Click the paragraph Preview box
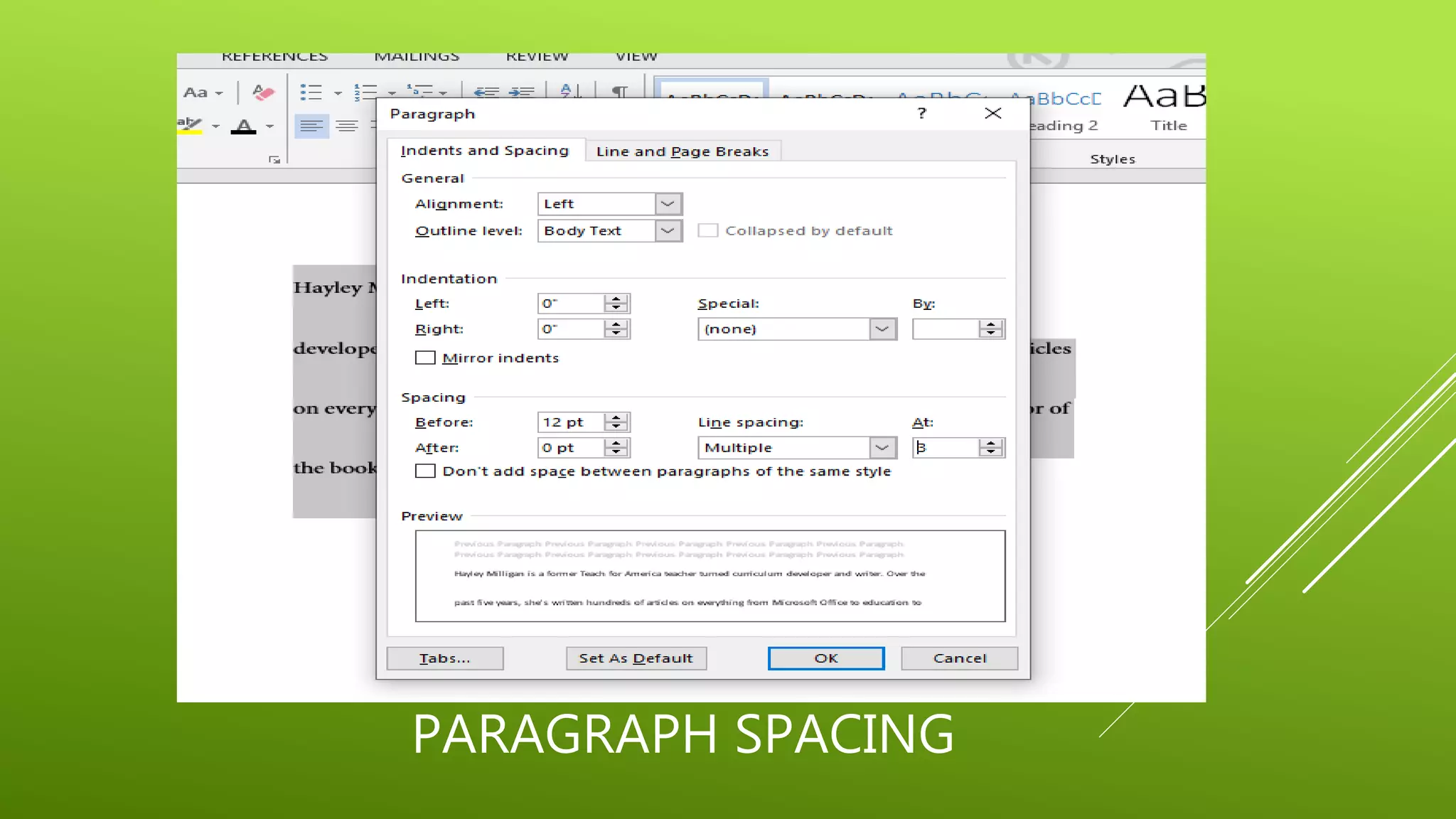This screenshot has width=1456, height=819. tap(710, 576)
